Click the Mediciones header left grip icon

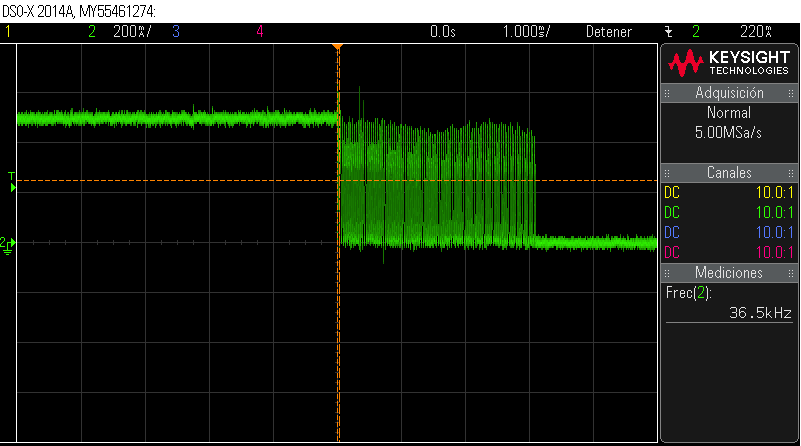click(x=667, y=273)
